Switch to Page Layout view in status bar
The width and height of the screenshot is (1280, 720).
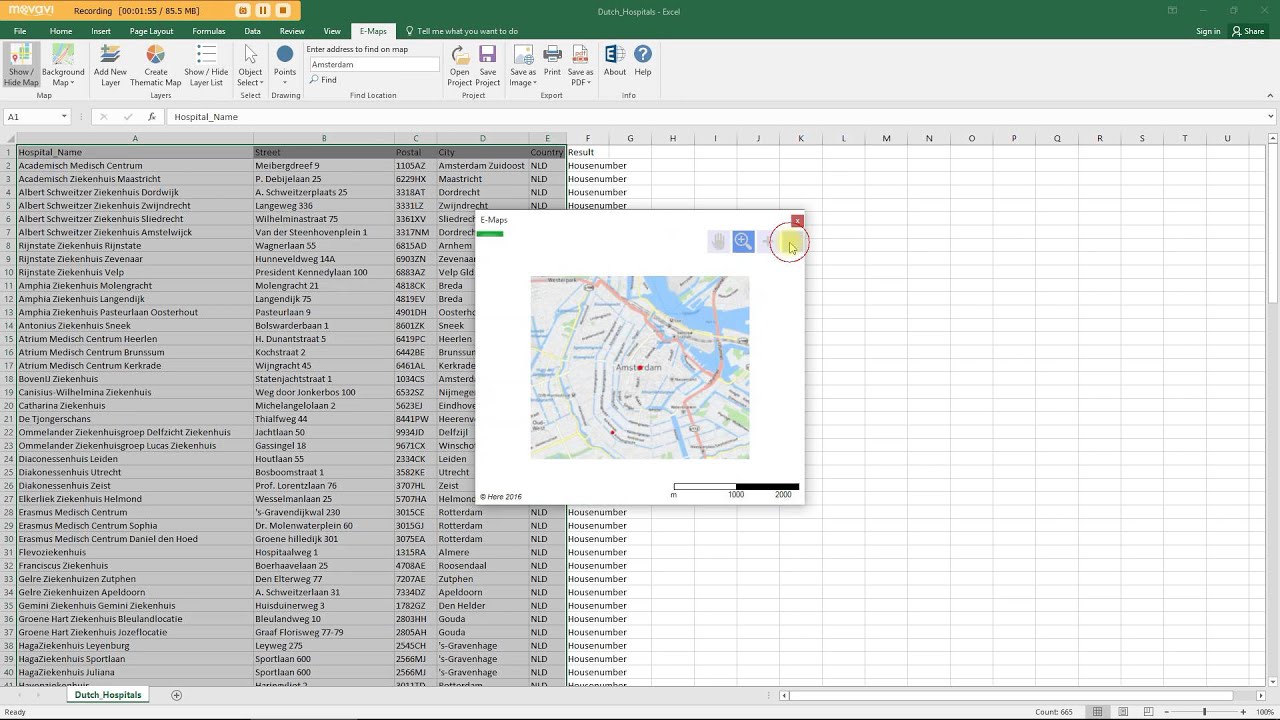pos(1122,712)
